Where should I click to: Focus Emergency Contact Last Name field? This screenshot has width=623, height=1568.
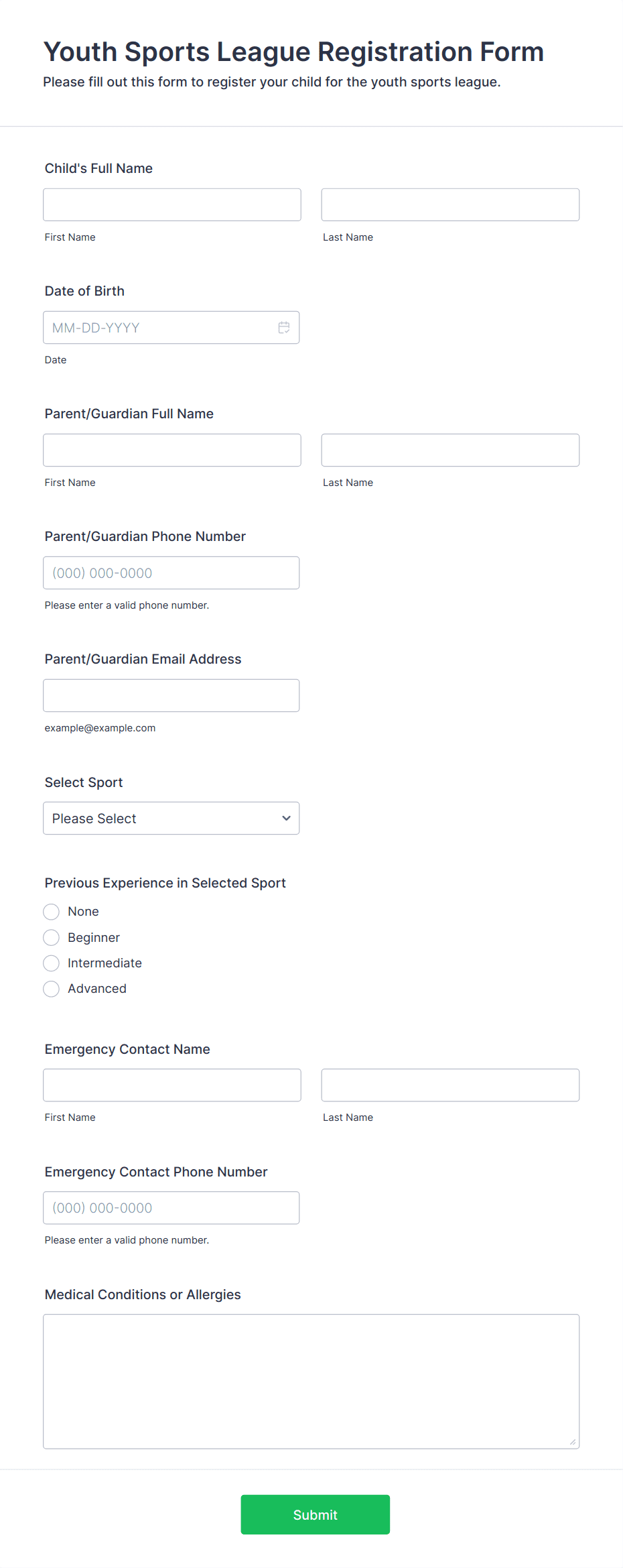pyautogui.click(x=450, y=1085)
